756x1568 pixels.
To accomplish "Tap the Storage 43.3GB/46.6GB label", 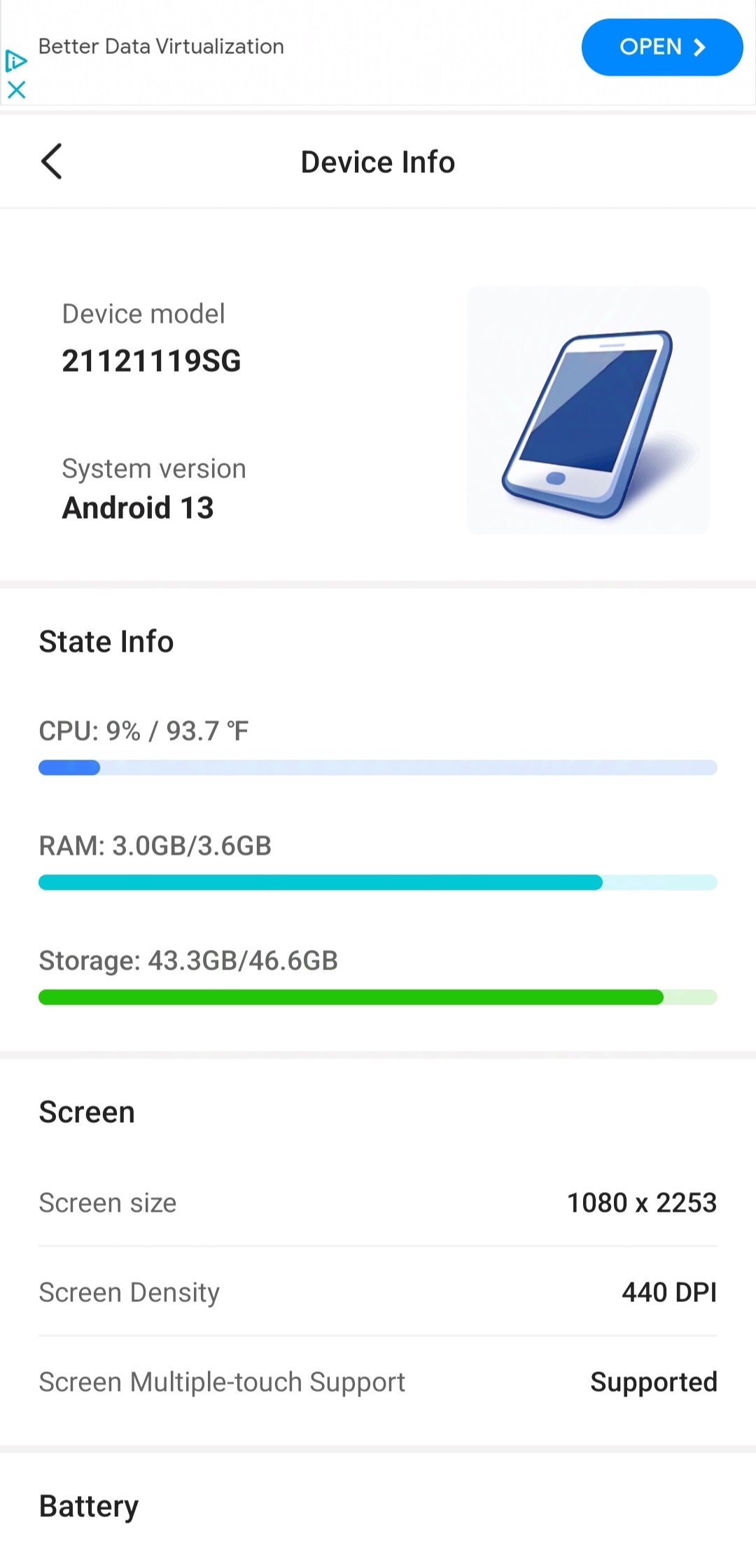I will coord(188,960).
